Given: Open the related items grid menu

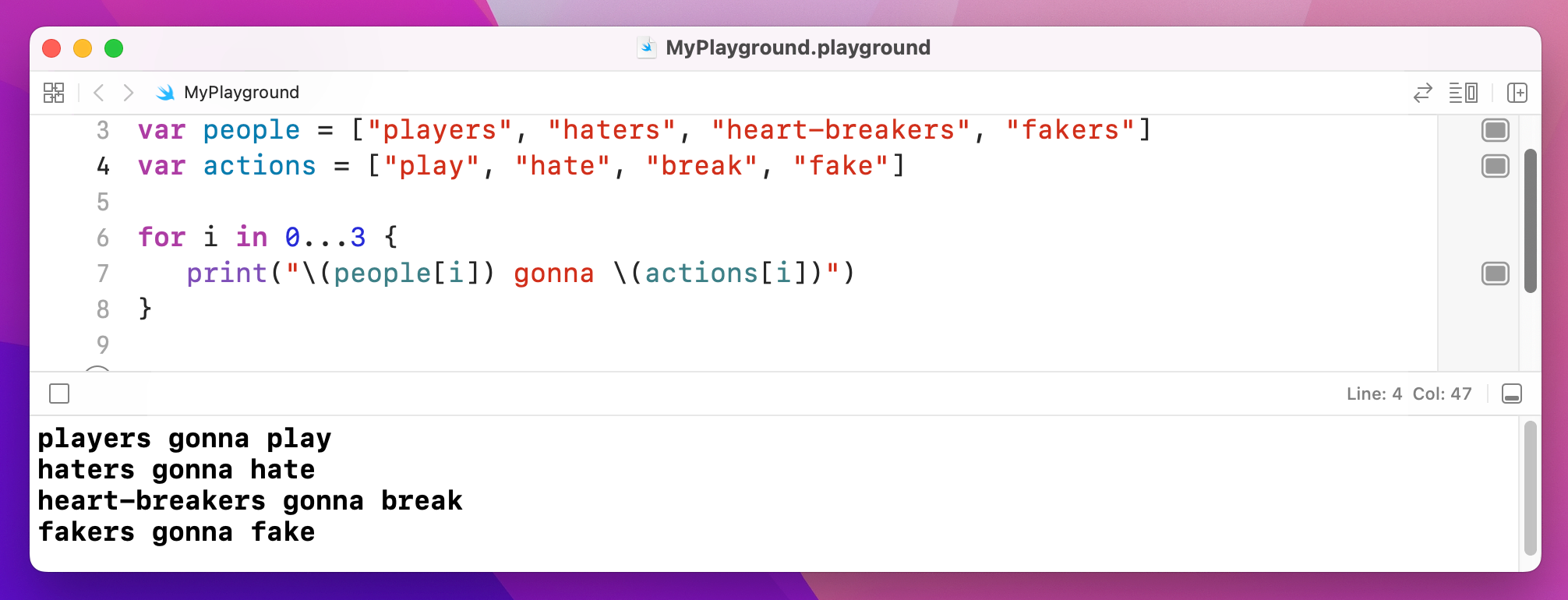Looking at the screenshot, I should 54,93.
